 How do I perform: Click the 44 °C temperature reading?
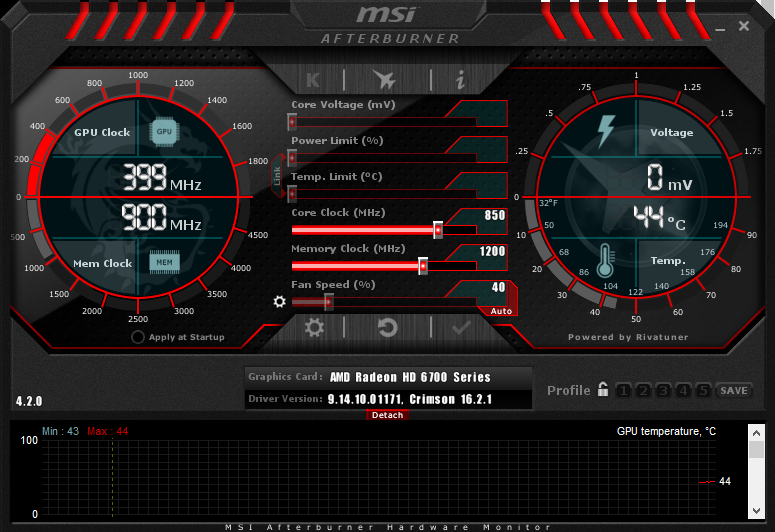pos(660,218)
